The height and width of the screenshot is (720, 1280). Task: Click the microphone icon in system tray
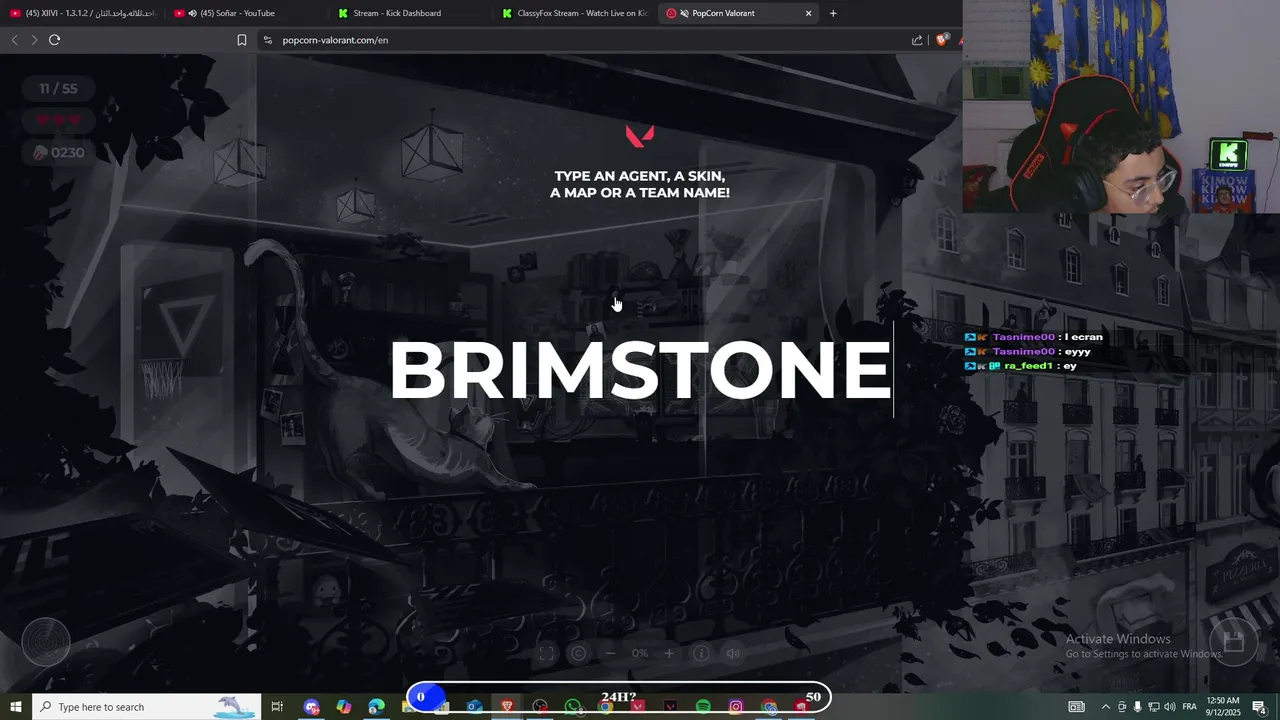click(1137, 707)
